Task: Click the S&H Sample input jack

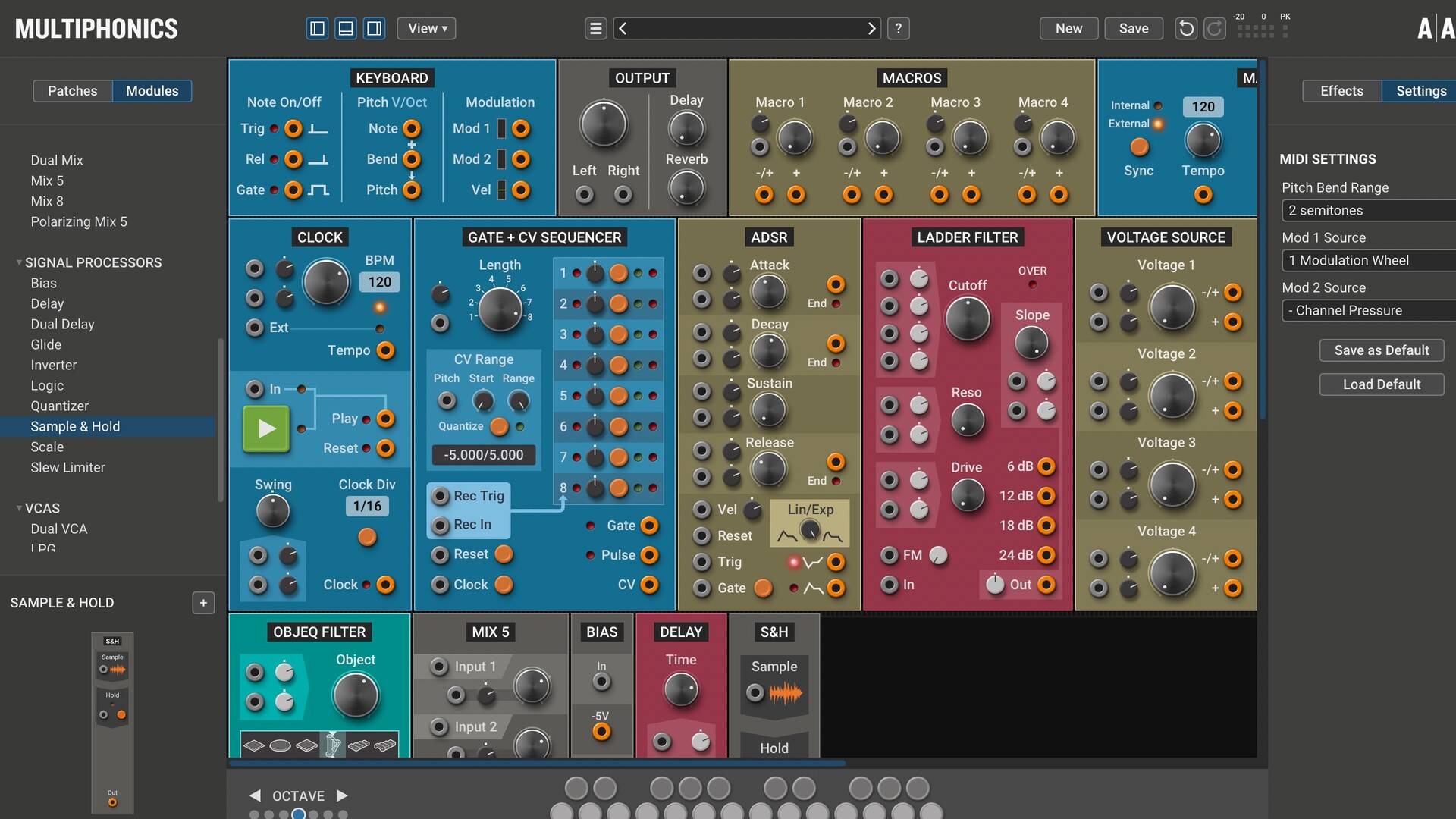Action: (x=755, y=693)
